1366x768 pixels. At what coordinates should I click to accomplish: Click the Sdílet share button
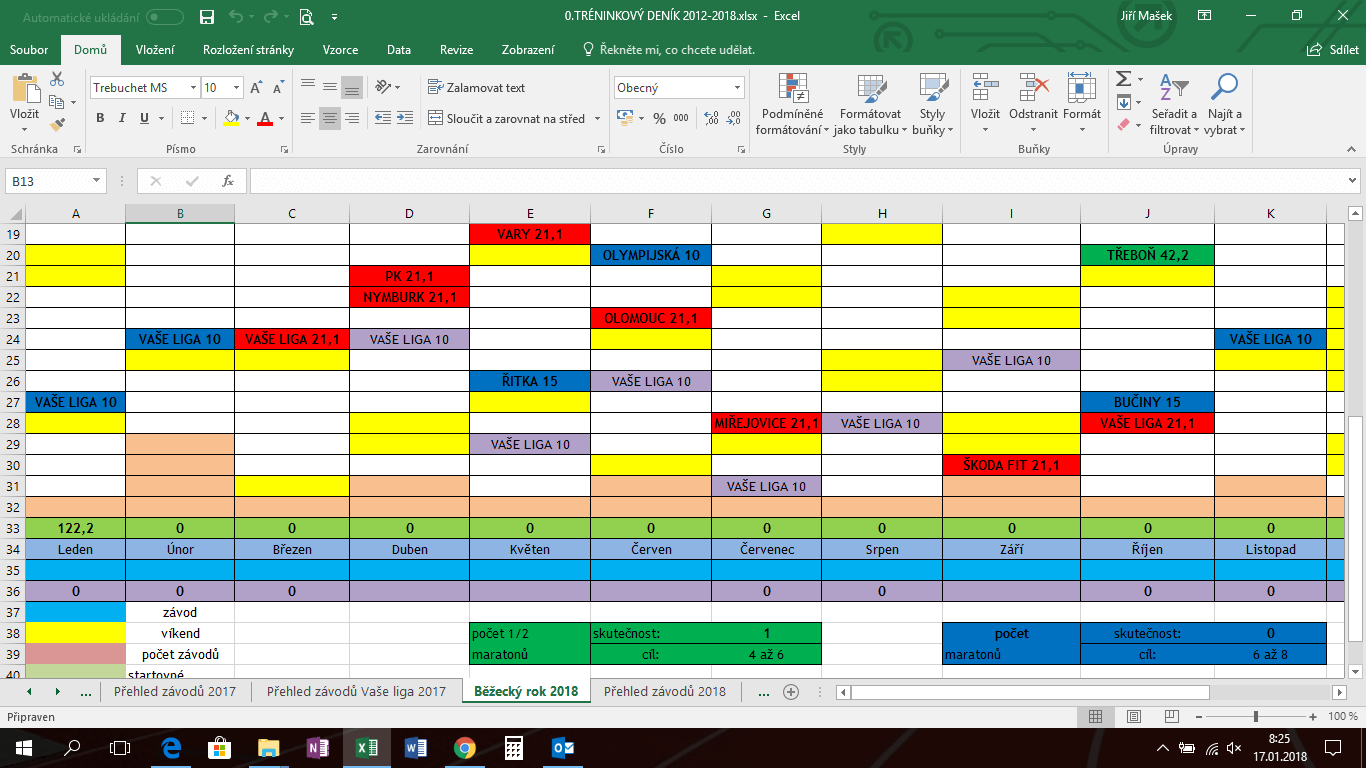[x=1332, y=50]
